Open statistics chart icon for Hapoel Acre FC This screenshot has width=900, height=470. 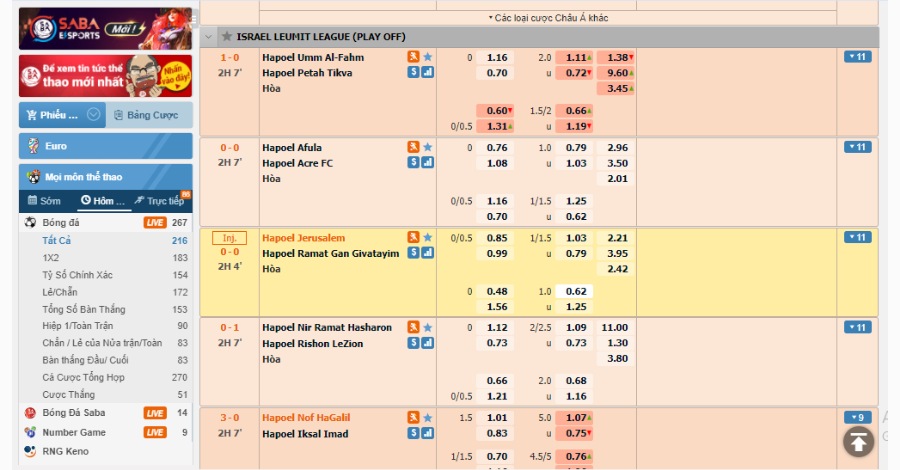[428, 162]
